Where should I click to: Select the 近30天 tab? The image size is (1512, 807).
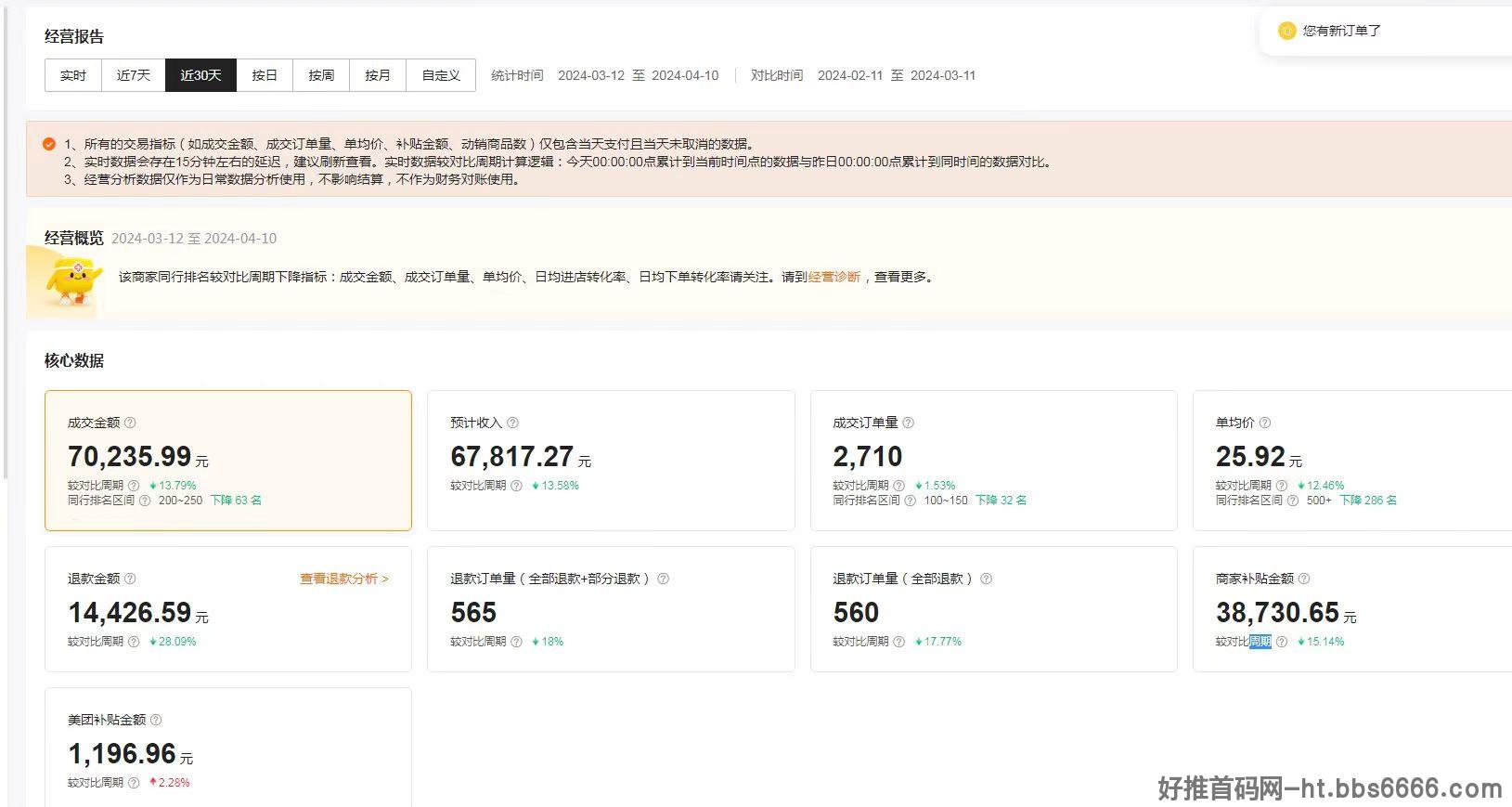tap(200, 75)
